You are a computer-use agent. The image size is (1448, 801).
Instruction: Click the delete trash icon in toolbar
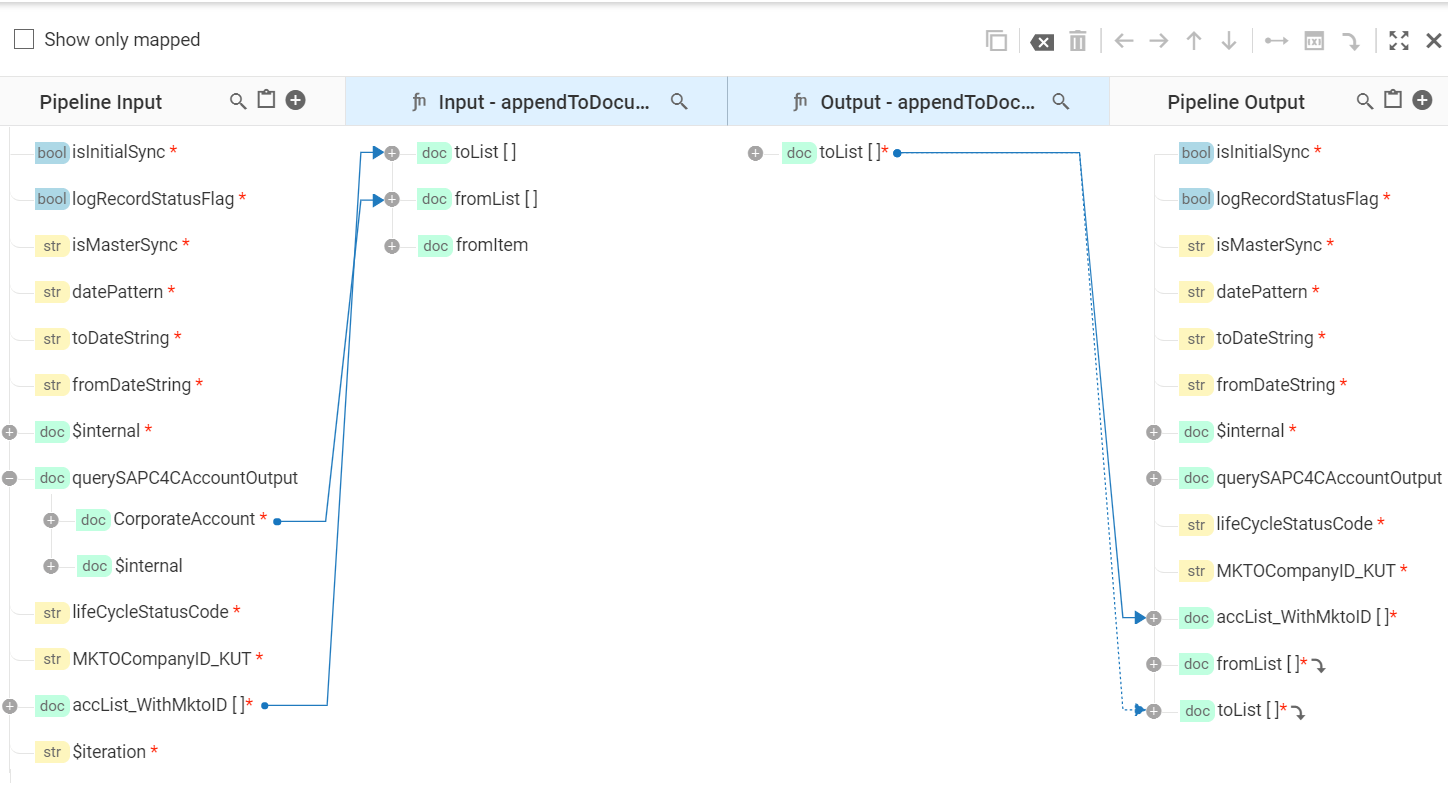pyautogui.click(x=1077, y=41)
